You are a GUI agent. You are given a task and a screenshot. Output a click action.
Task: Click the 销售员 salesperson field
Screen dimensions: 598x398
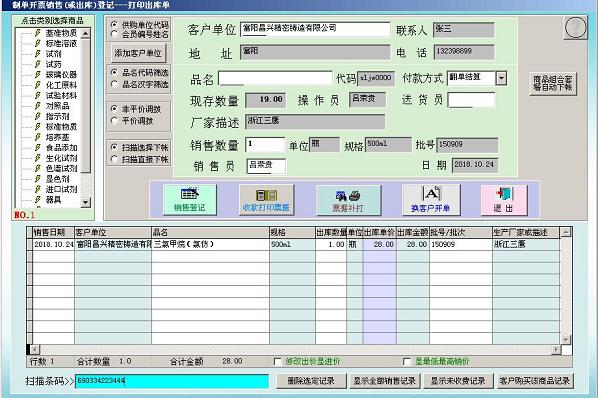click(x=266, y=166)
